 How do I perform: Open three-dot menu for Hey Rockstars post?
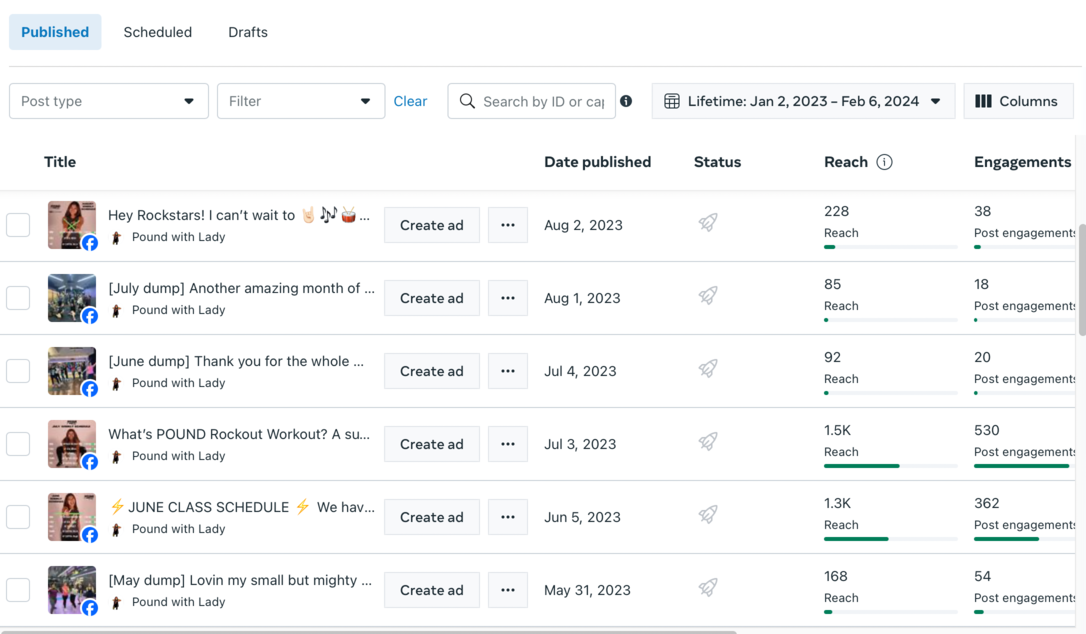click(x=508, y=225)
